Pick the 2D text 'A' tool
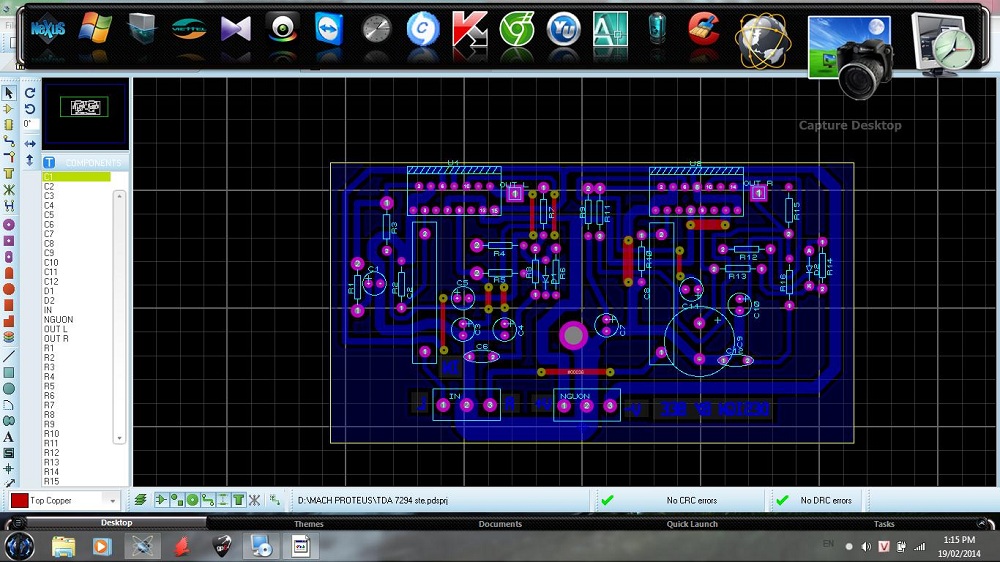 point(9,436)
